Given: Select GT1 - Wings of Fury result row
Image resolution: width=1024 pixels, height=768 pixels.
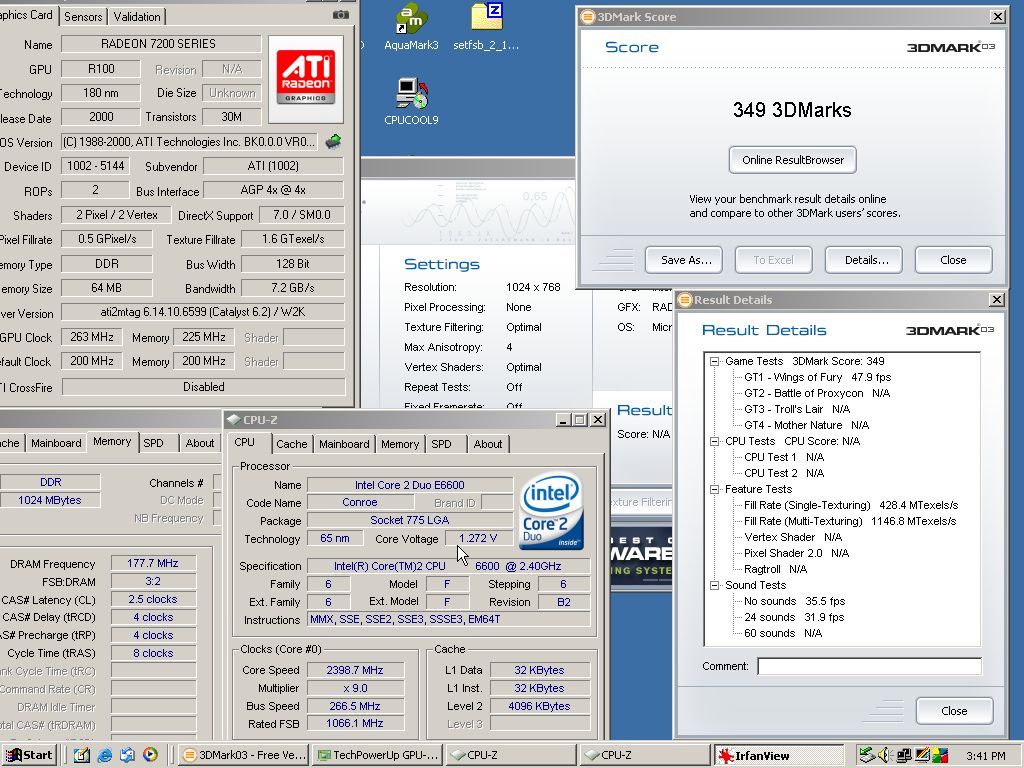Looking at the screenshot, I should tap(818, 377).
